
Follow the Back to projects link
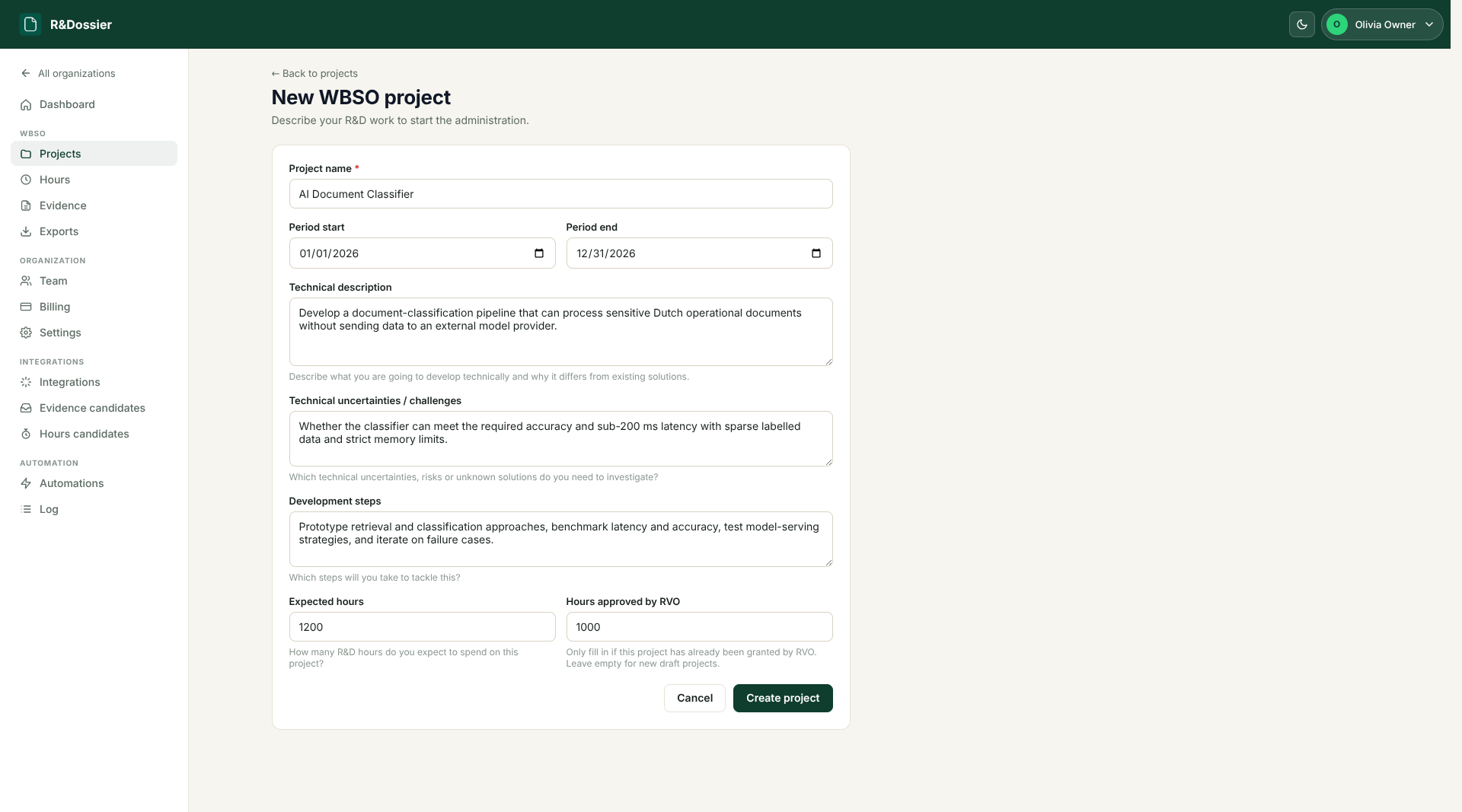click(x=314, y=73)
